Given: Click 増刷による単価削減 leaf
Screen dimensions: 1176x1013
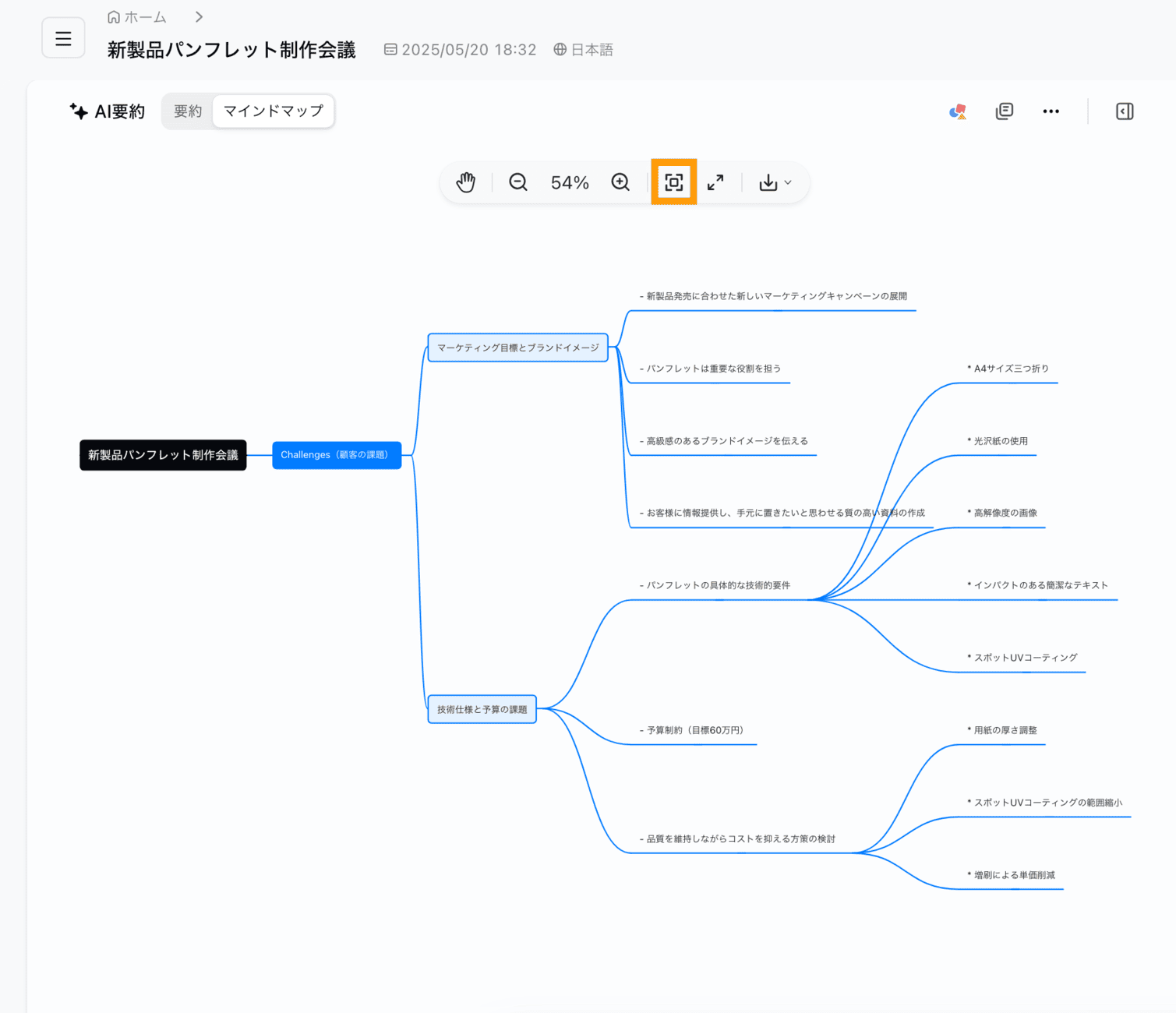Looking at the screenshot, I should click(1011, 875).
